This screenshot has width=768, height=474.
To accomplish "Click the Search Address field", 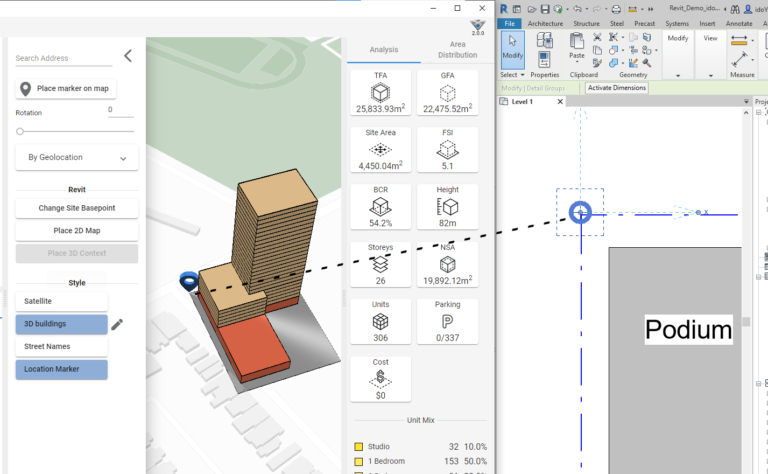I will [64, 58].
